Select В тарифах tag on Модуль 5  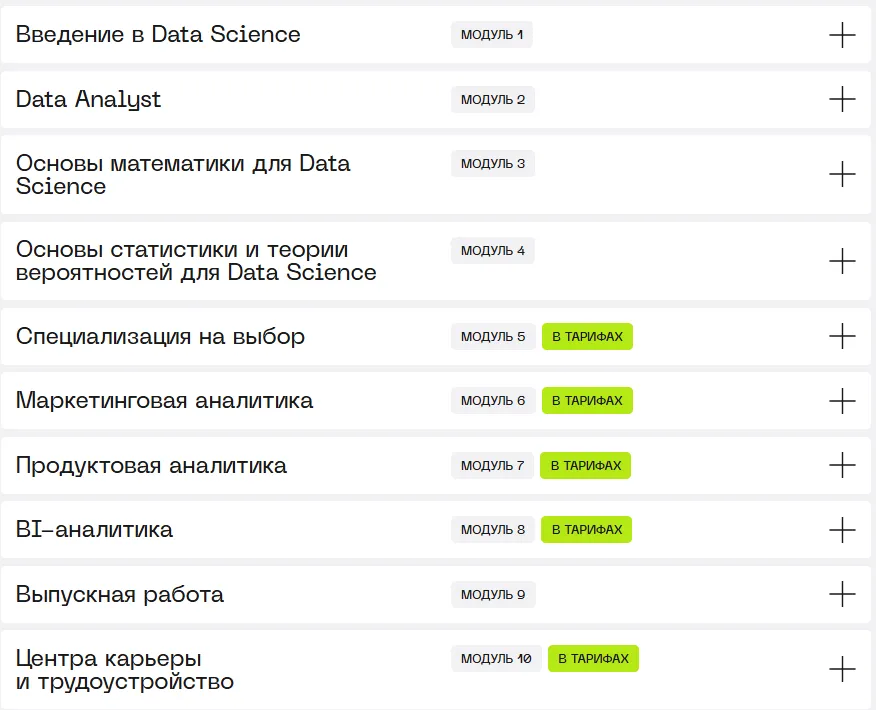587,337
